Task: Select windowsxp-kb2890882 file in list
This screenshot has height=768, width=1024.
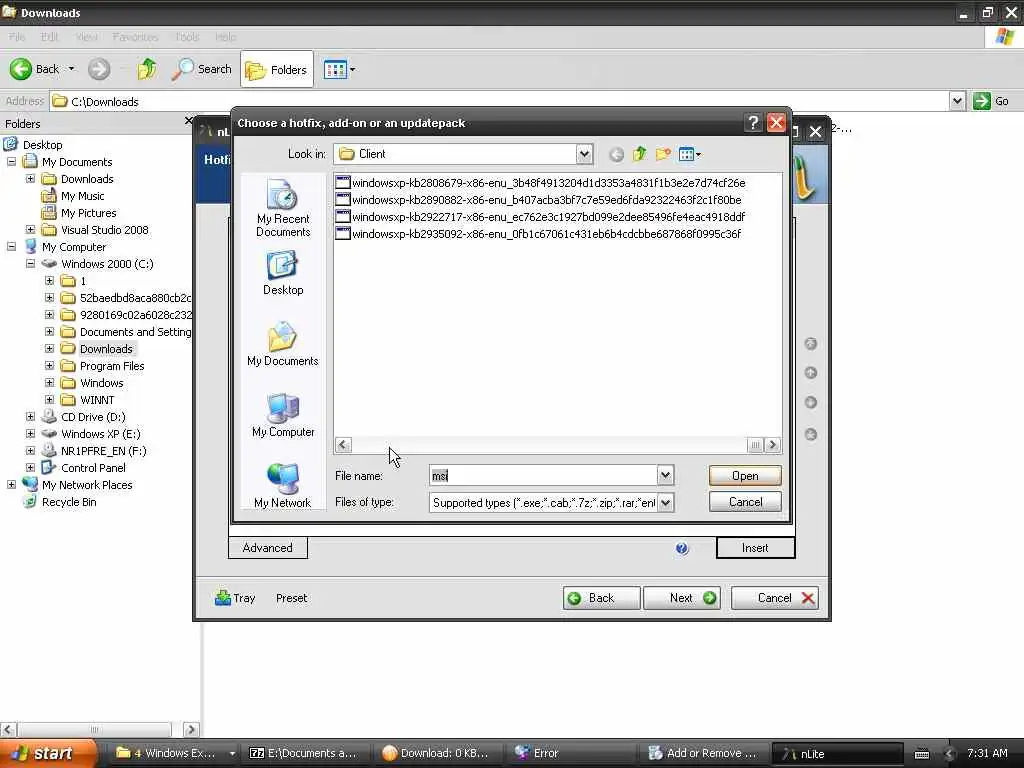Action: point(538,200)
